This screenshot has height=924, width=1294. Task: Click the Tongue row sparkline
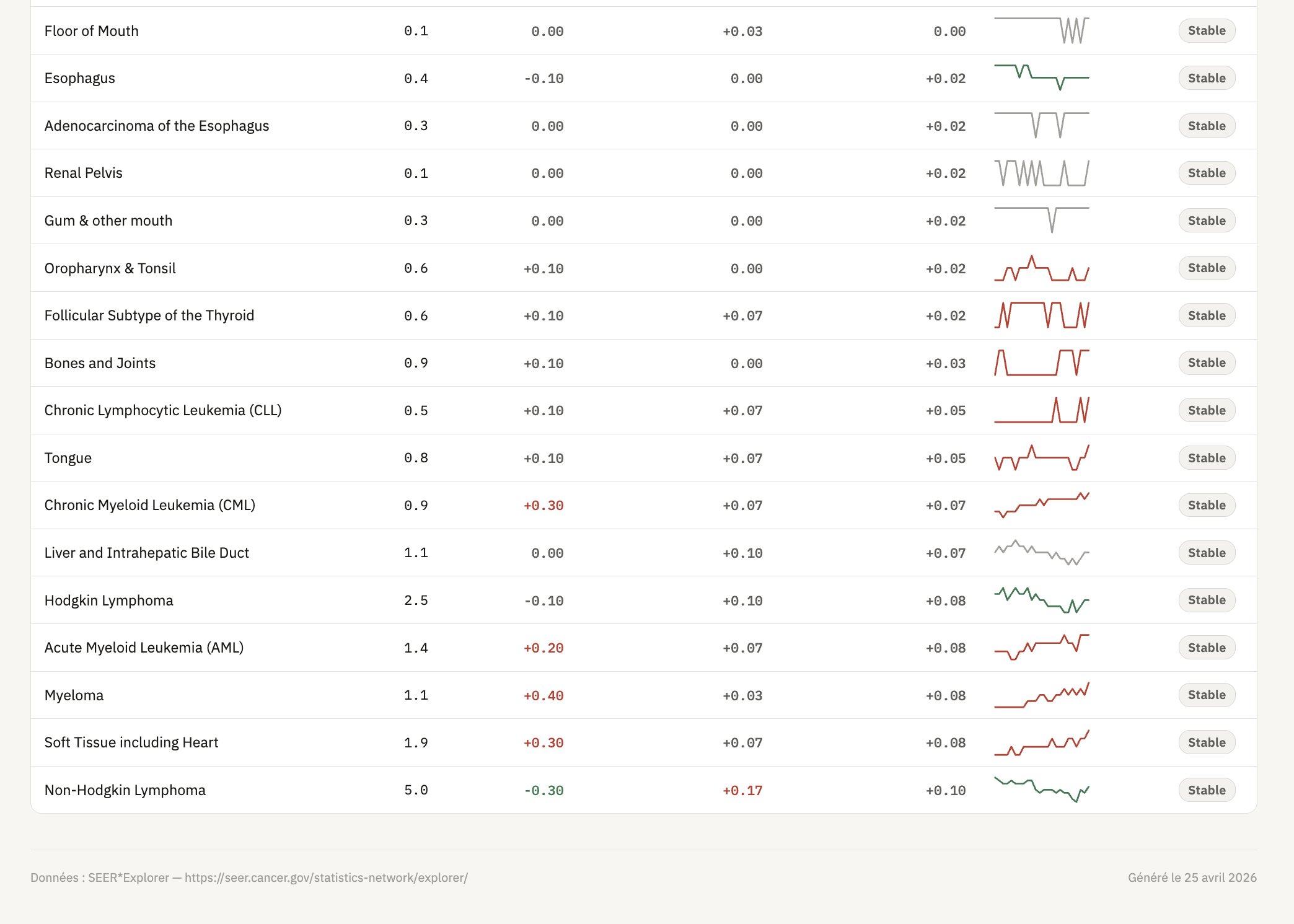[x=1041, y=458]
